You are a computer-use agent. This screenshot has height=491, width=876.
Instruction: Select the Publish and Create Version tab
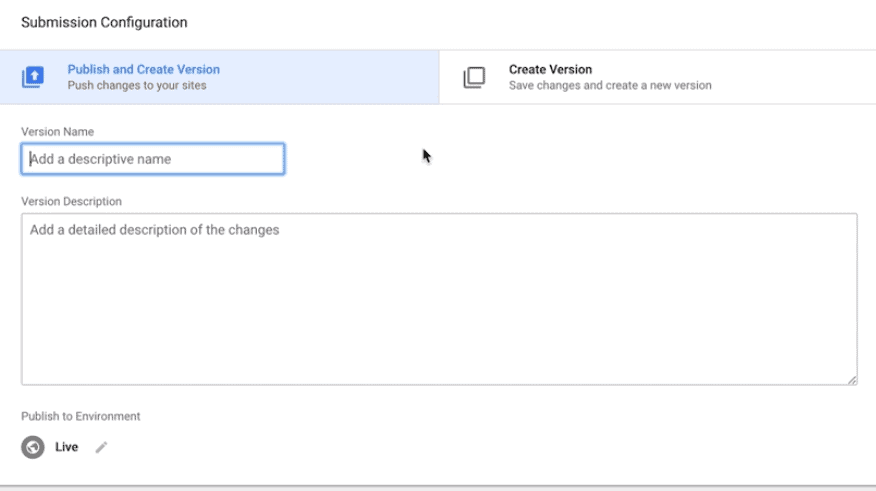pyautogui.click(x=220, y=77)
